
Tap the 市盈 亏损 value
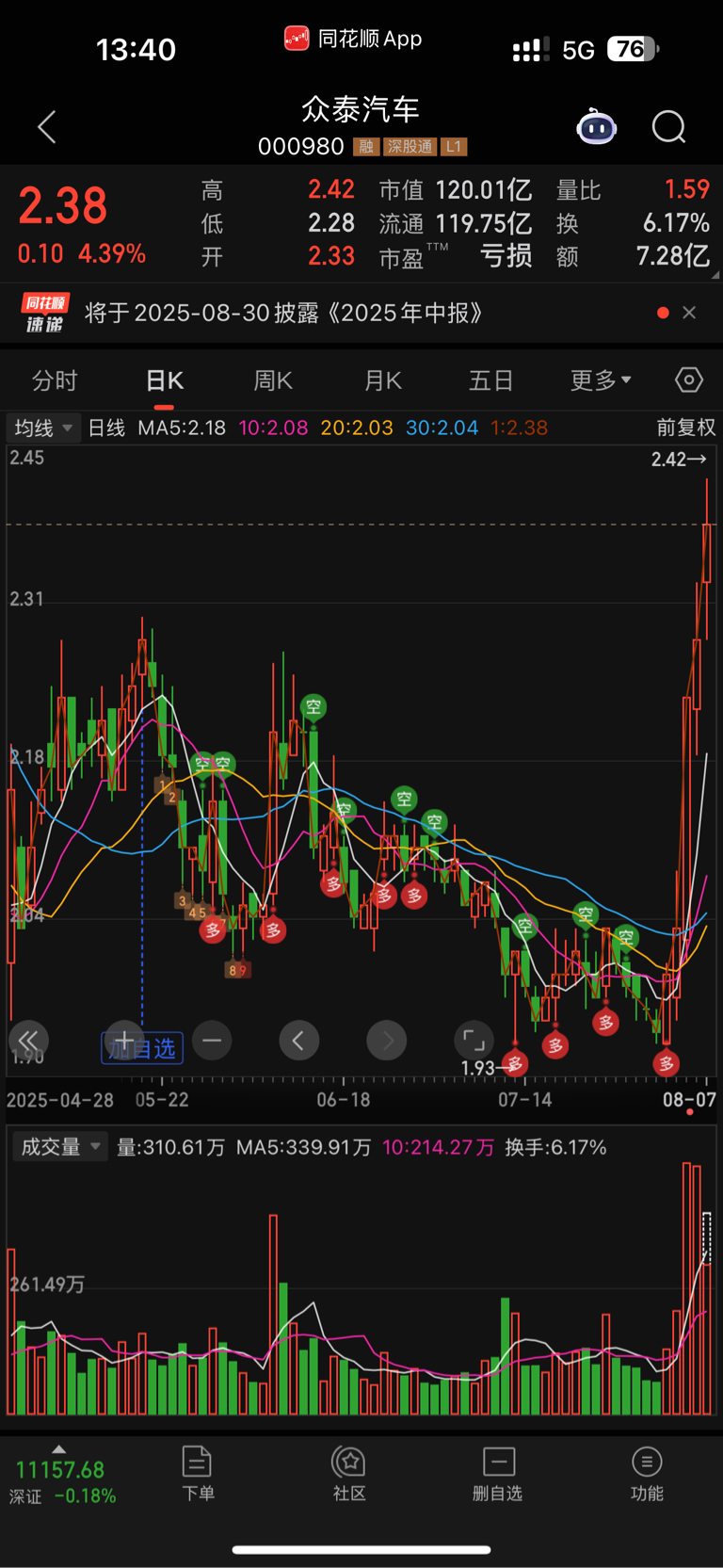(506, 256)
